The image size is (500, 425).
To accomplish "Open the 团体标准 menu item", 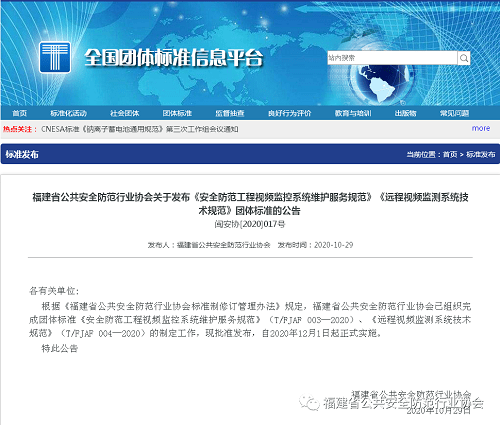I will 177,113.
